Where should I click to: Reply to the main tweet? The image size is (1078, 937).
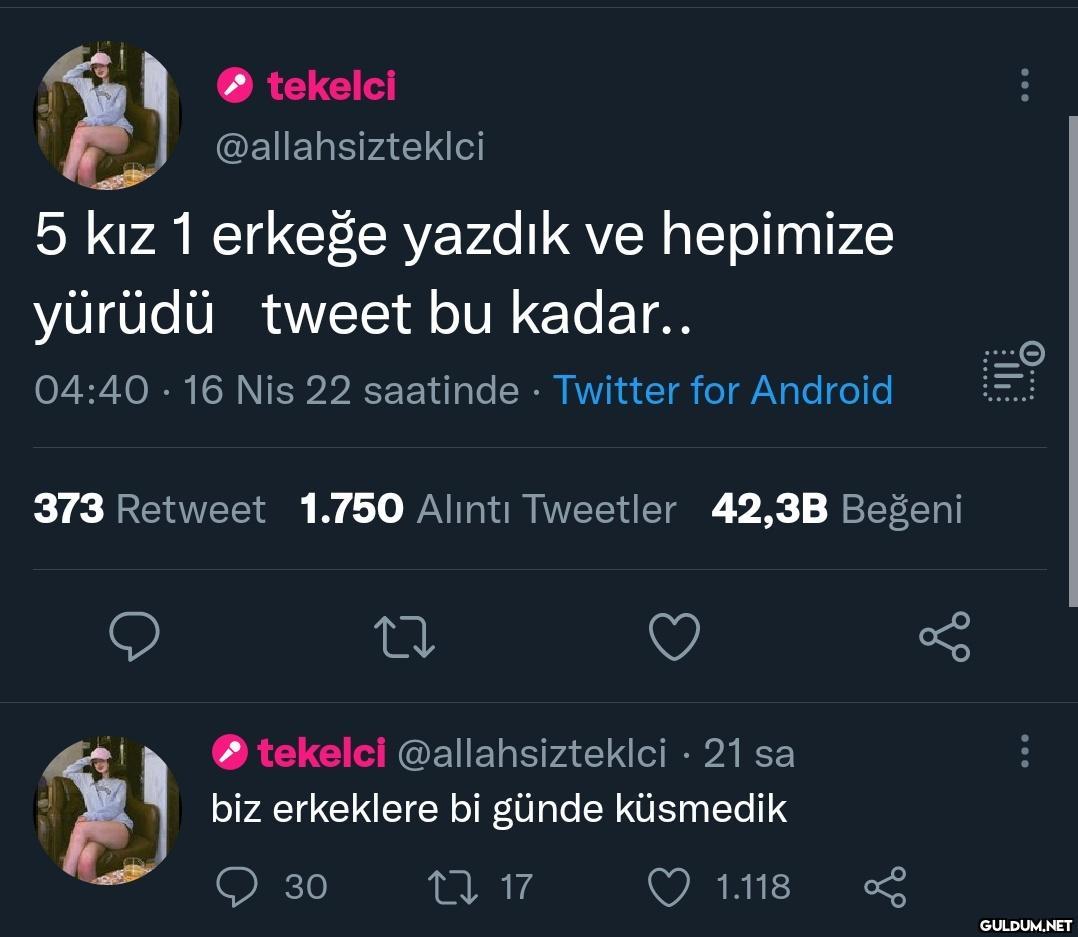tap(134, 637)
